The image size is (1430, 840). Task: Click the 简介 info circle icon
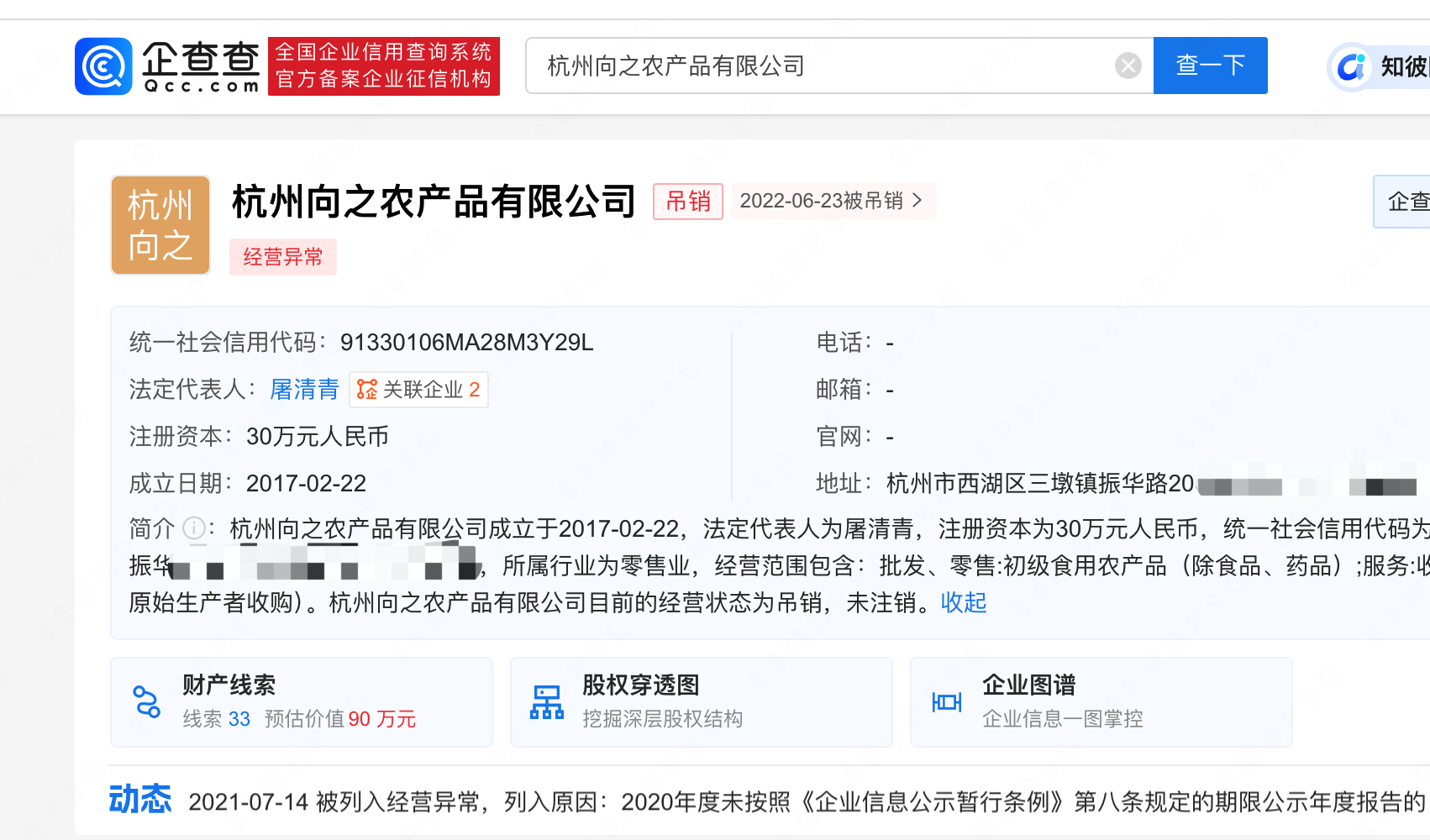point(194,528)
